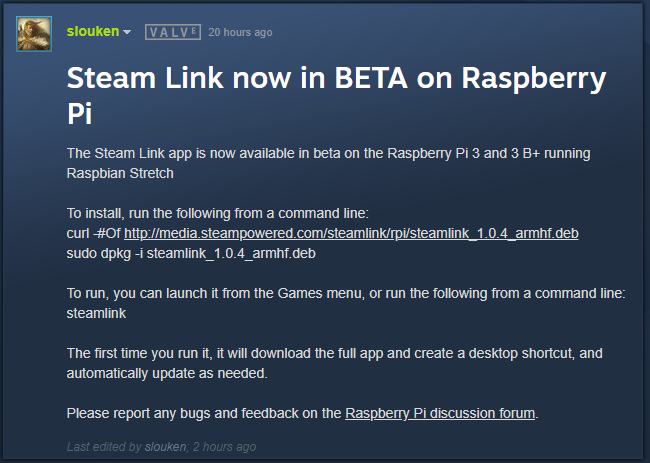The width and height of the screenshot is (650, 463).
Task: Click the '20 hours ago' timestamp
Action: [240, 32]
